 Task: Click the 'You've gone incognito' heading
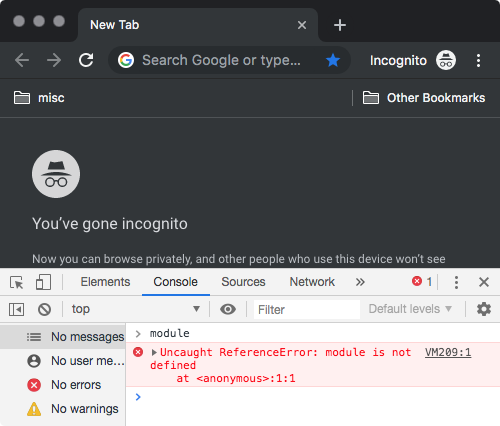(110, 224)
